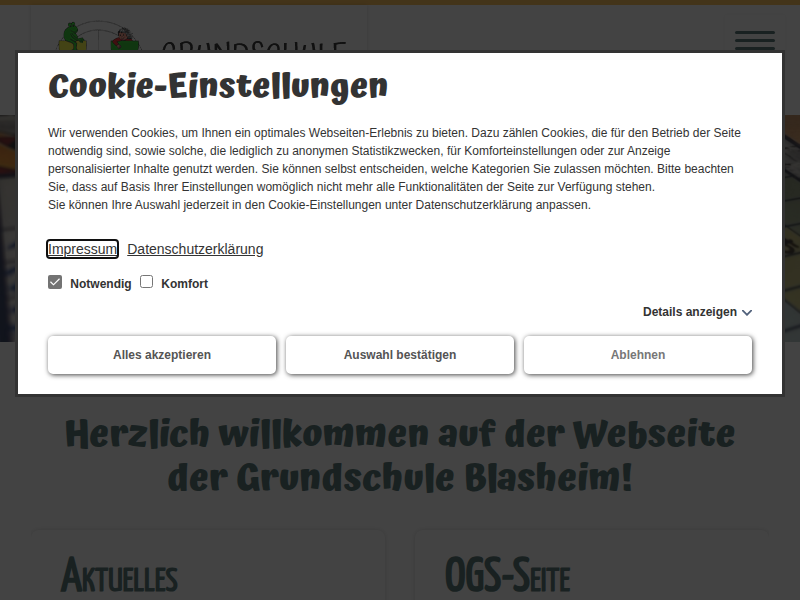Click the ladybug figure in the logo artwork

(122, 38)
